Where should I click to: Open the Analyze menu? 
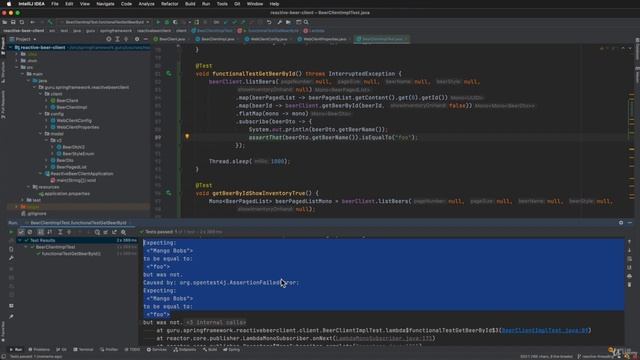[146, 4]
